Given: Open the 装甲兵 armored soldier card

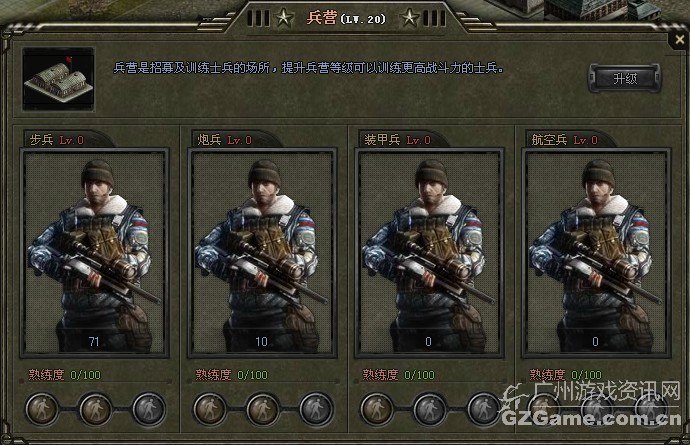Looking at the screenshot, I should pos(429,253).
